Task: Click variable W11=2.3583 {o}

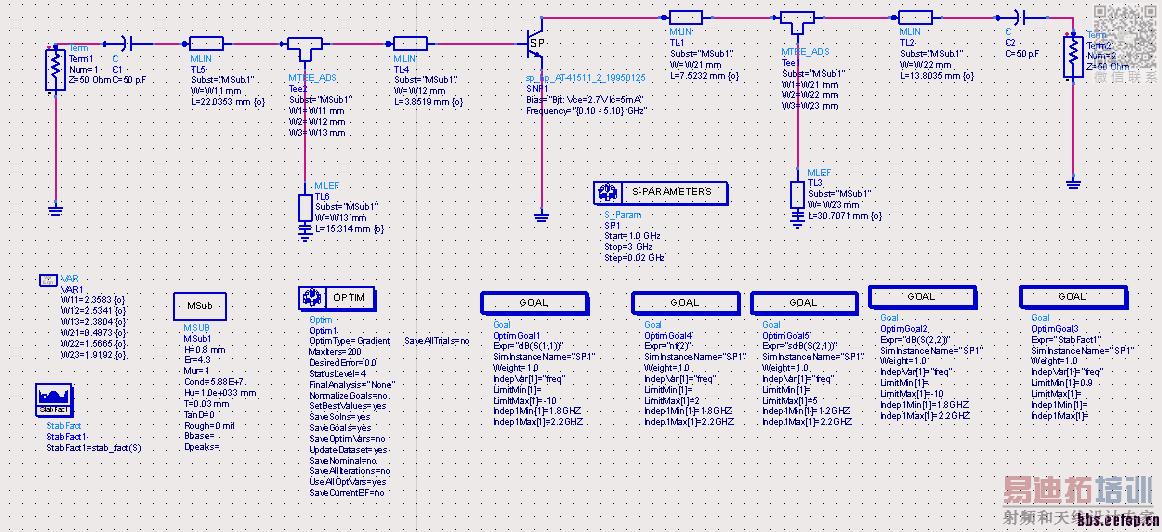Action: tap(93, 299)
